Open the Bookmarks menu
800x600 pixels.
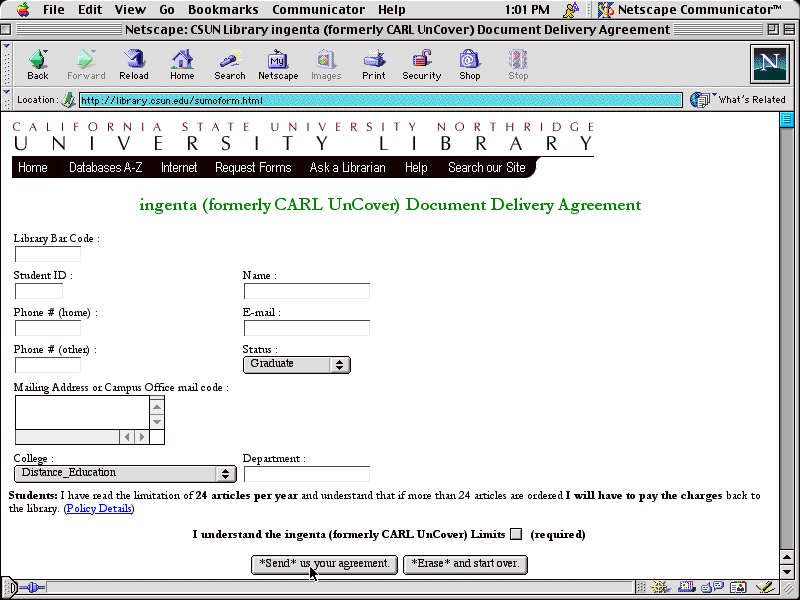point(223,10)
